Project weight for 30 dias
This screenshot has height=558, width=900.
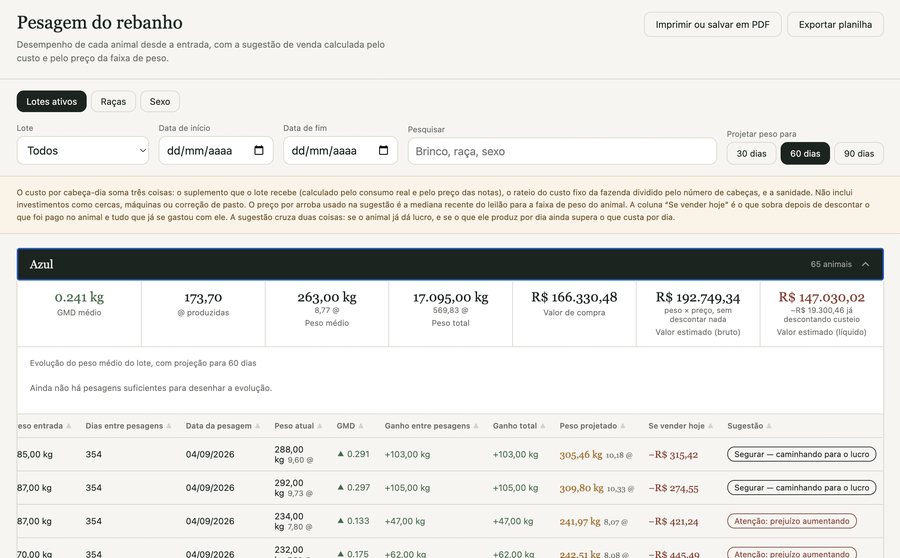click(751, 153)
